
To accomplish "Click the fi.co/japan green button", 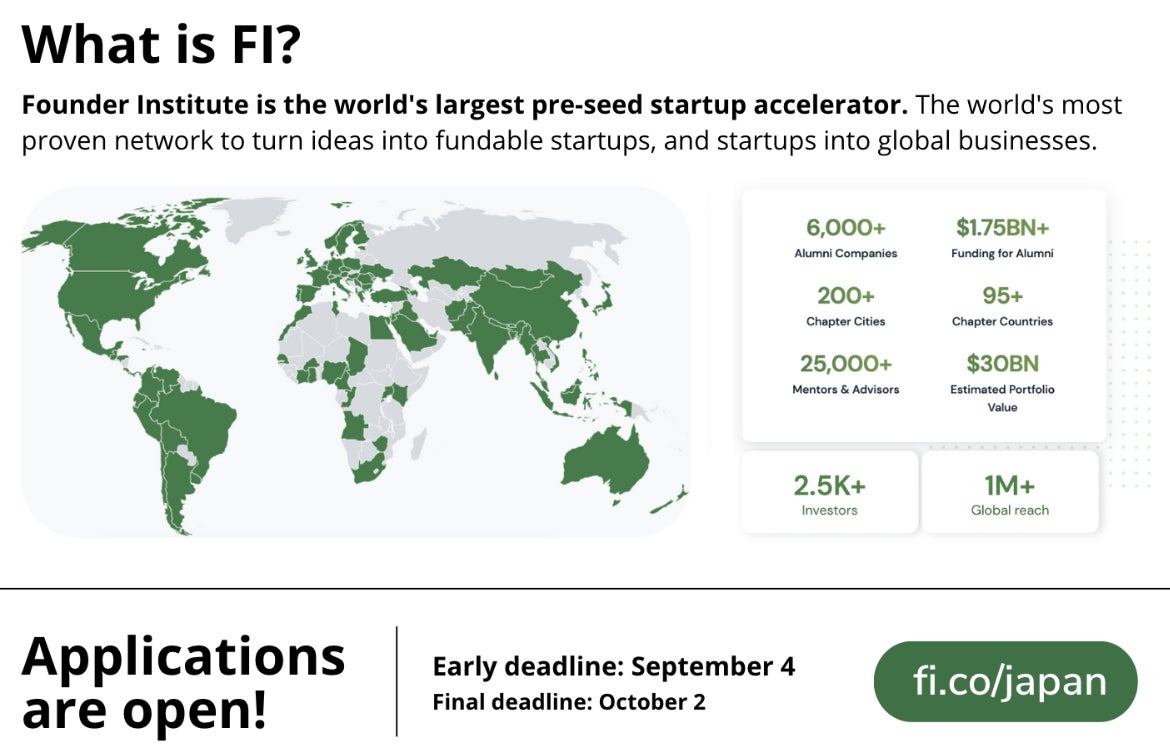I will click(1005, 681).
